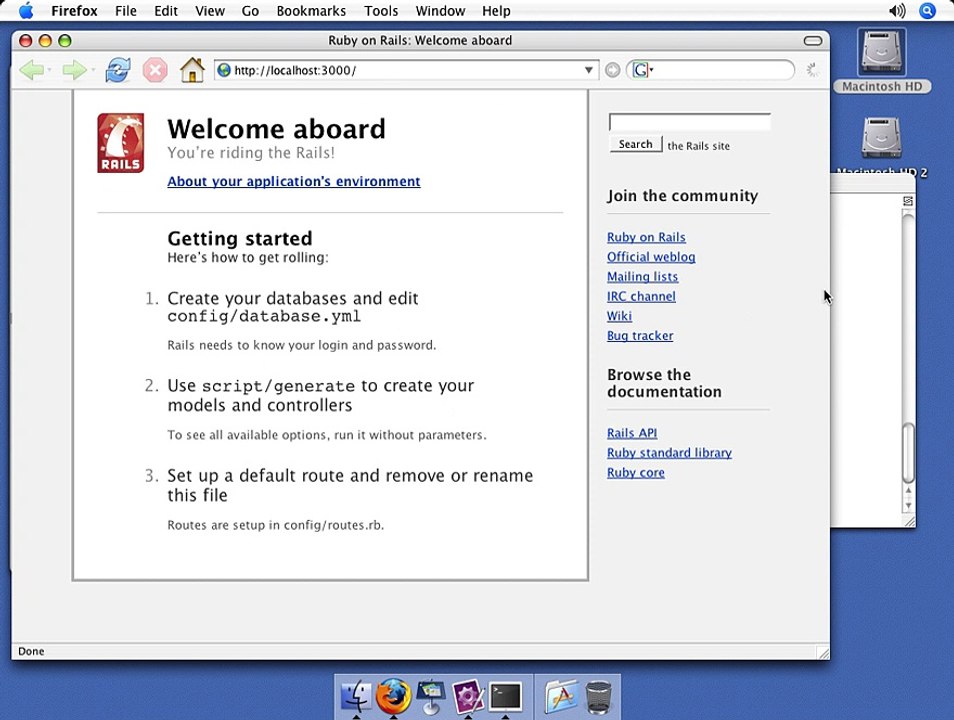Viewport: 954px width, 720px height.
Task: Open the Mailing lists link
Action: point(642,277)
